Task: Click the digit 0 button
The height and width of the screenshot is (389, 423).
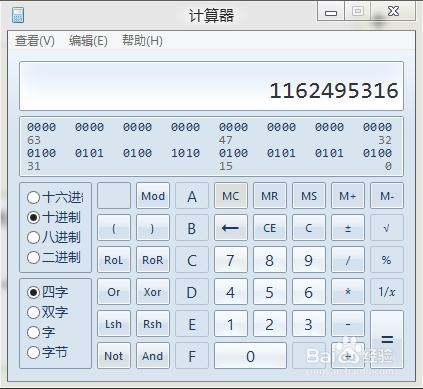Action: pyautogui.click(x=250, y=356)
